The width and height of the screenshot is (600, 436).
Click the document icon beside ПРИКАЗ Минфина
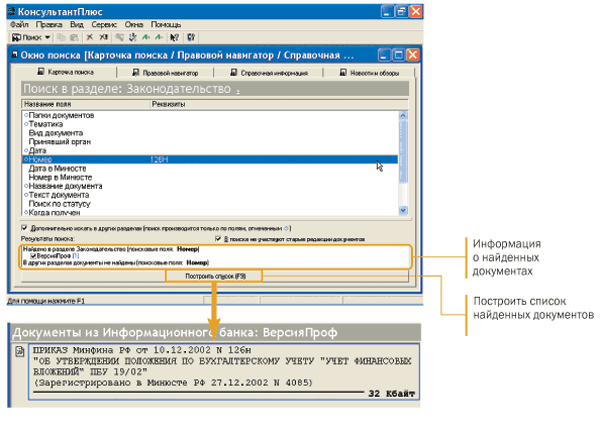(20, 351)
